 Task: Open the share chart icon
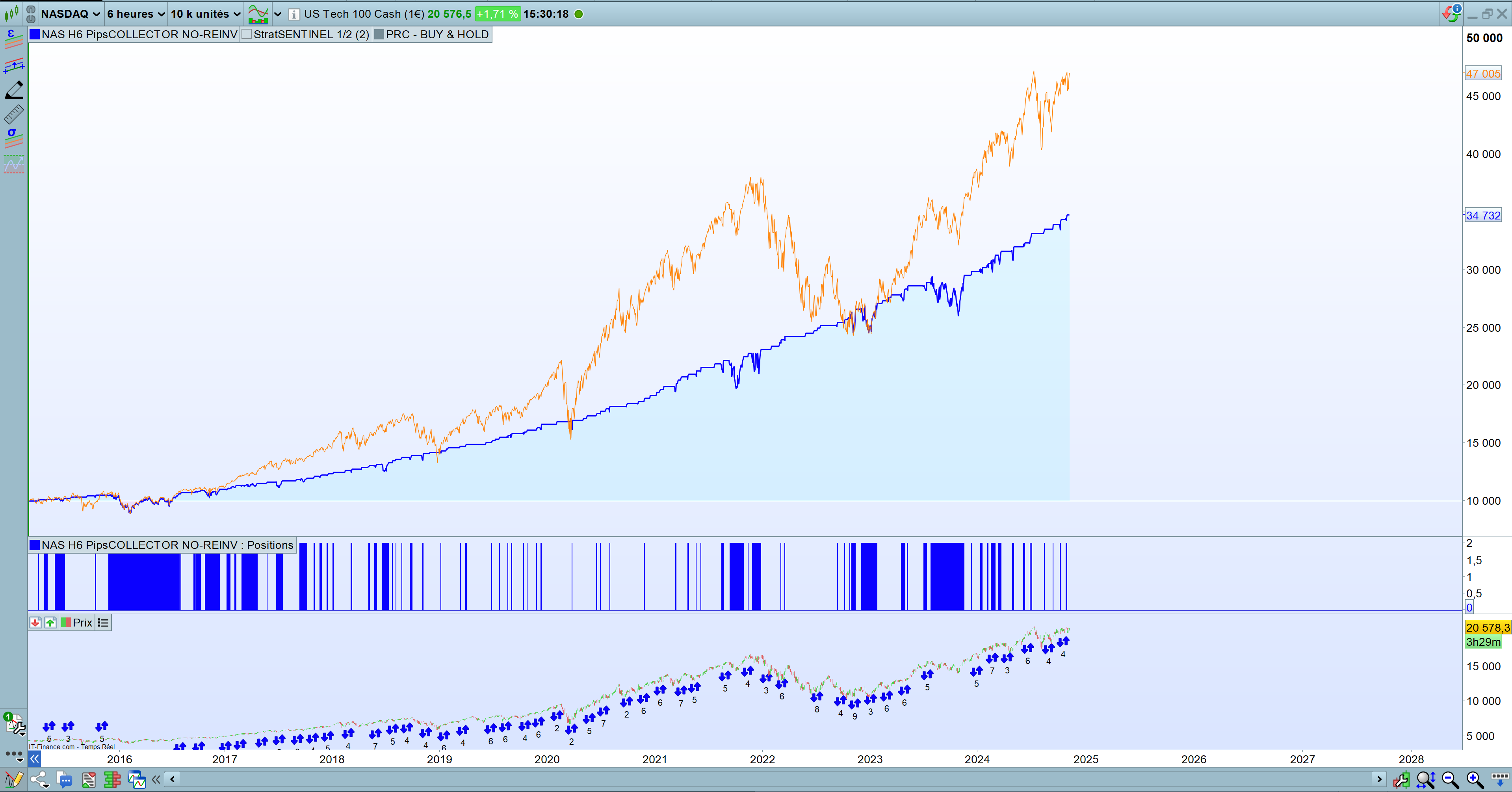coord(40,780)
